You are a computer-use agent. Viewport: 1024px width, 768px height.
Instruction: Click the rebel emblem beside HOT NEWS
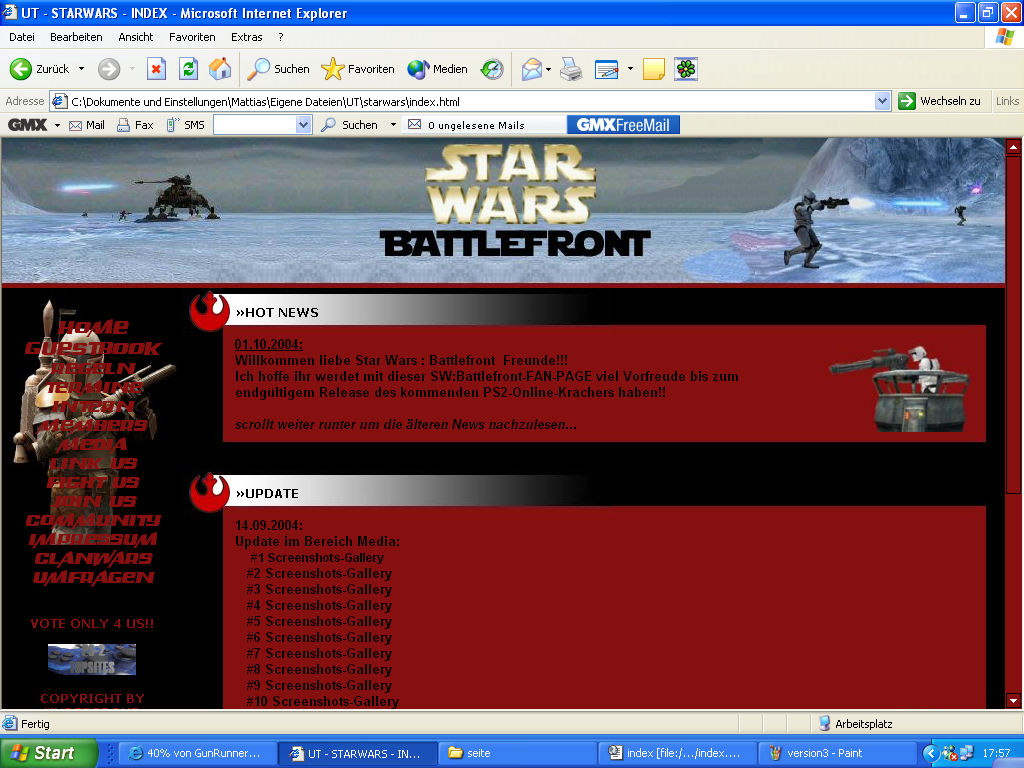coord(210,311)
